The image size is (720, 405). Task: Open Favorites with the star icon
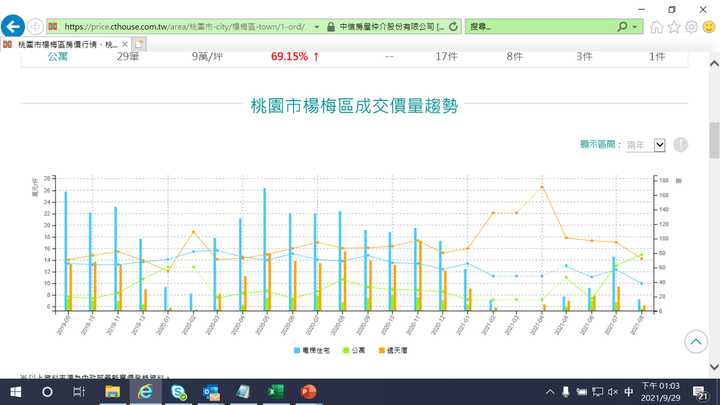coord(674,27)
